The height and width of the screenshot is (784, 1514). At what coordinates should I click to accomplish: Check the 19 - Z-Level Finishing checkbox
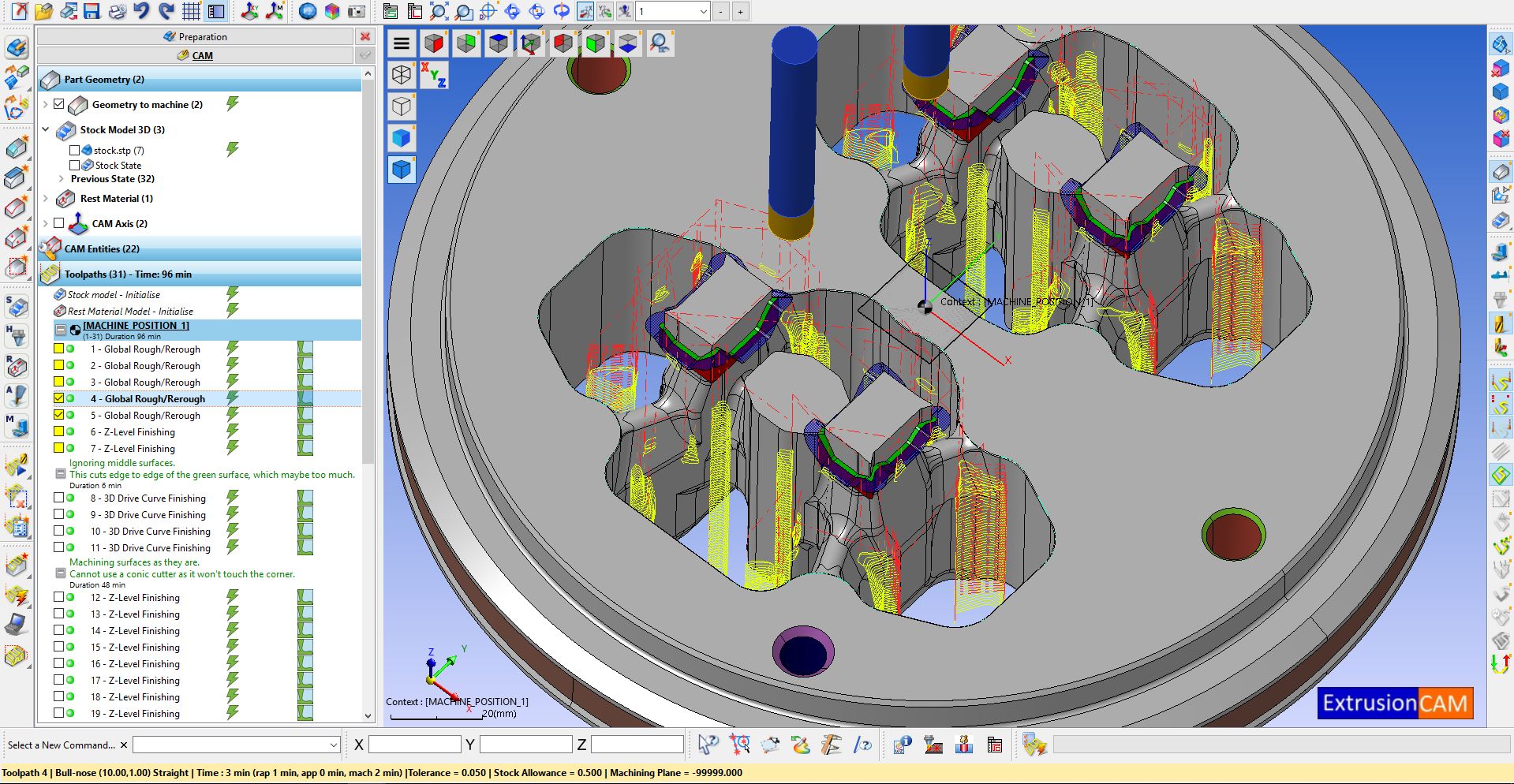click(x=59, y=713)
